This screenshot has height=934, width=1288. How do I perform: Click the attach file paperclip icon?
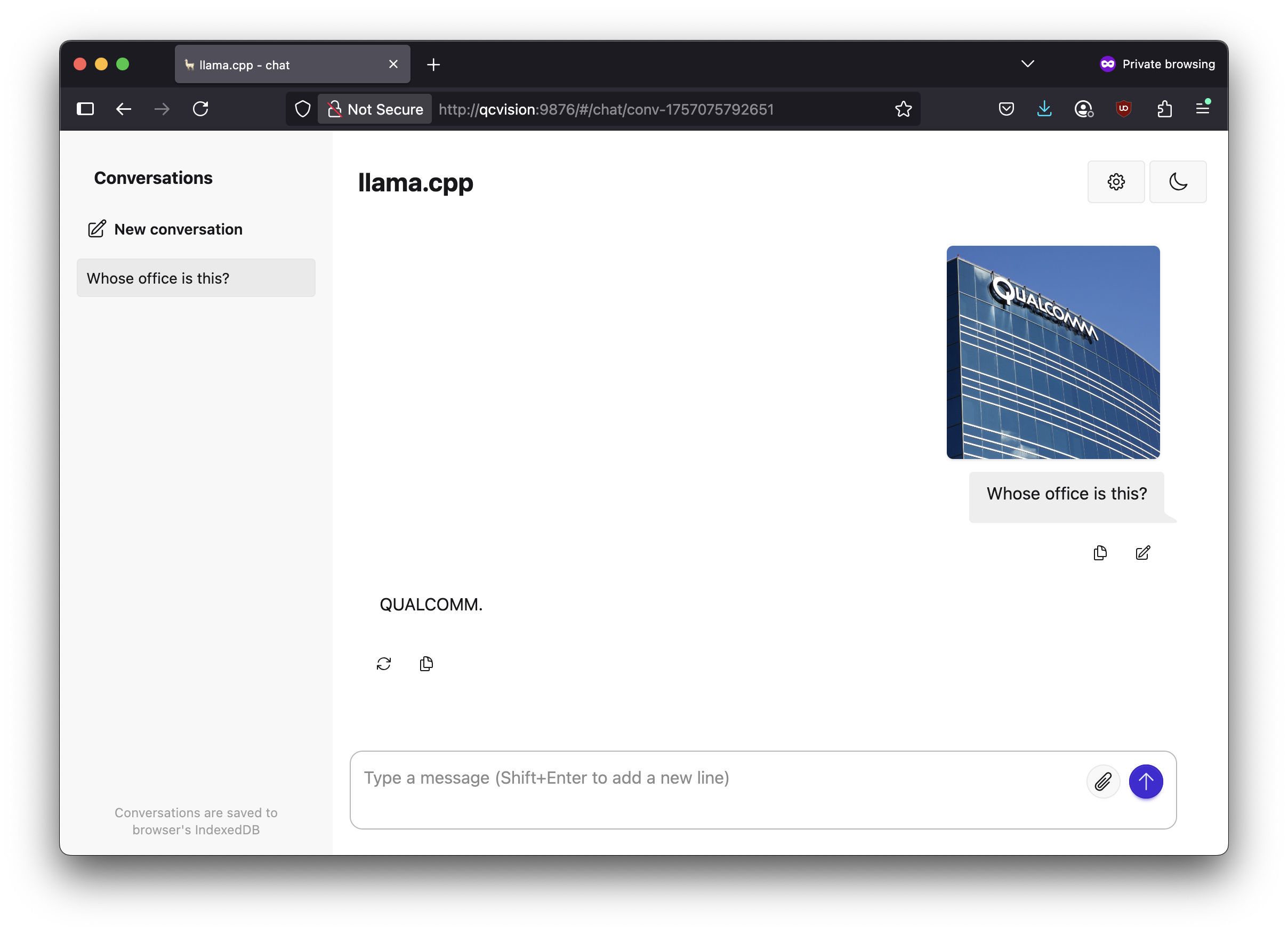tap(1102, 782)
